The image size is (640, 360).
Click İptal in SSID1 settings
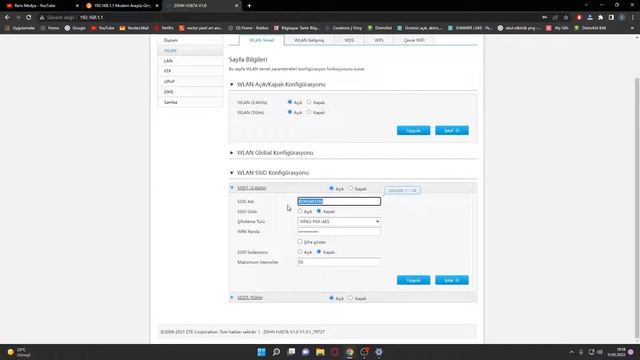tap(452, 280)
